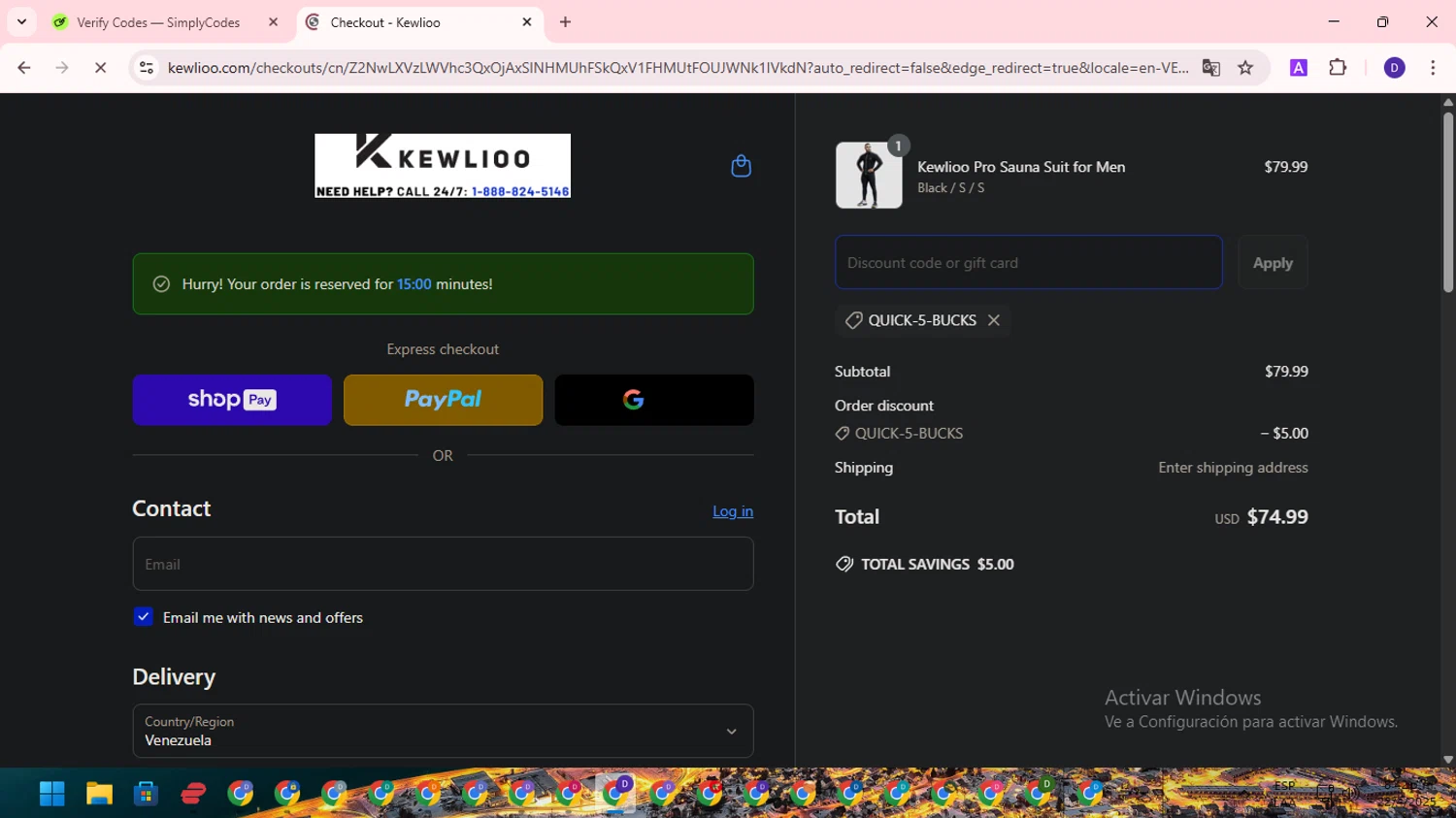Click the 15:00 countdown timer text
Image resolution: width=1456 pixels, height=818 pixels.
click(414, 284)
